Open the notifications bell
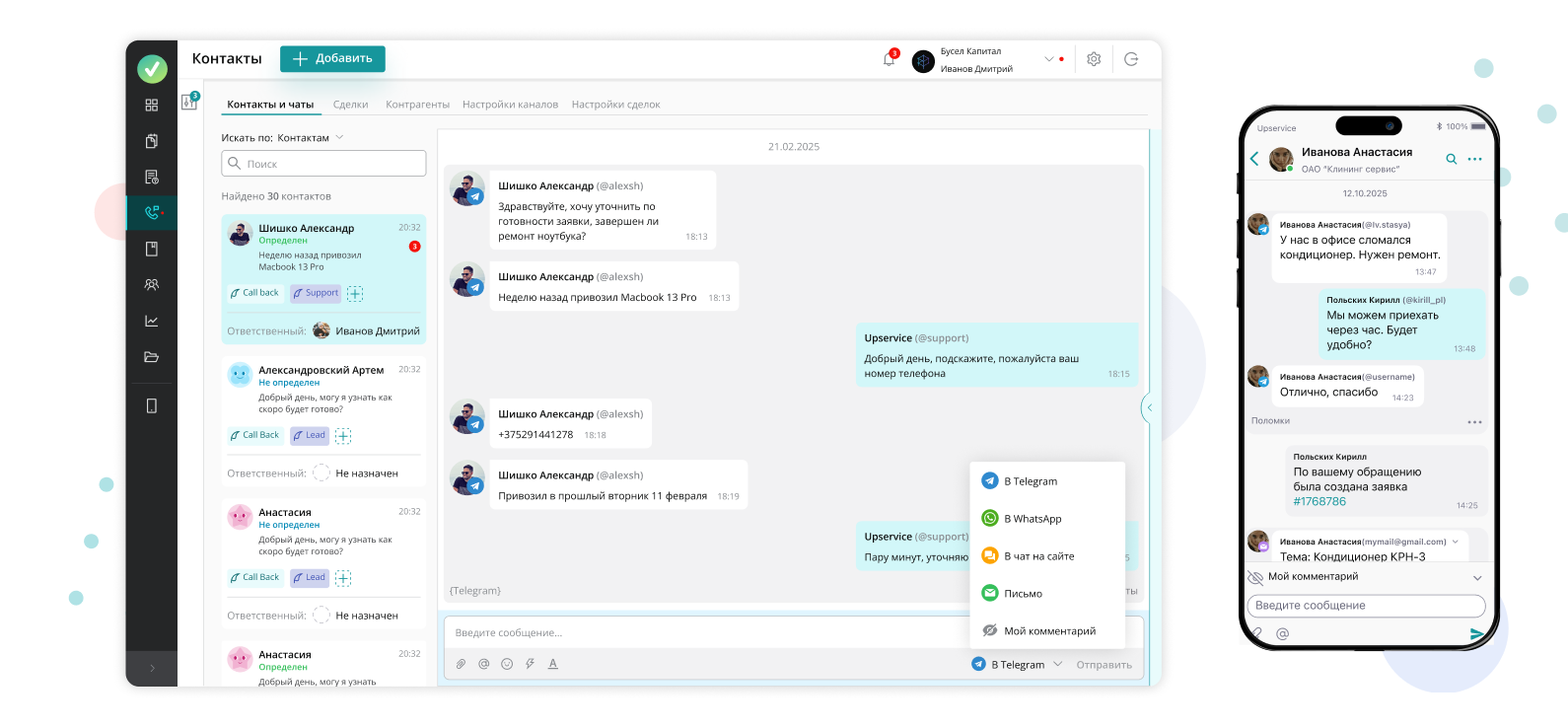The height and width of the screenshot is (728, 1568). (x=890, y=59)
